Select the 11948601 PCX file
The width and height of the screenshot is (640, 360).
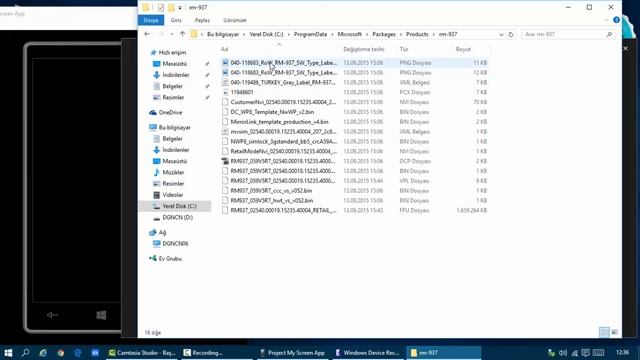[x=354, y=92]
